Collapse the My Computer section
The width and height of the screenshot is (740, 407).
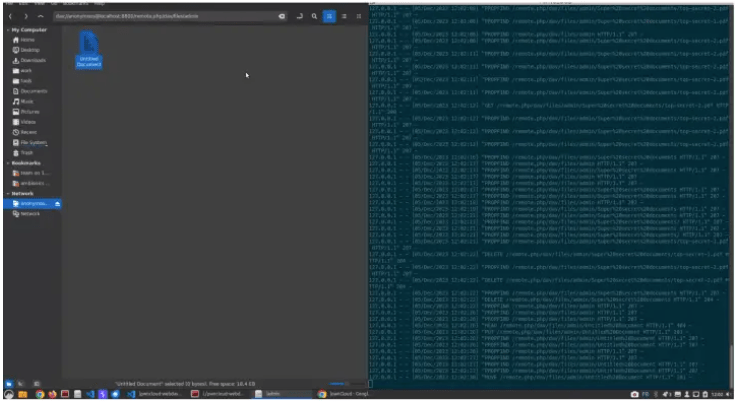point(5,30)
